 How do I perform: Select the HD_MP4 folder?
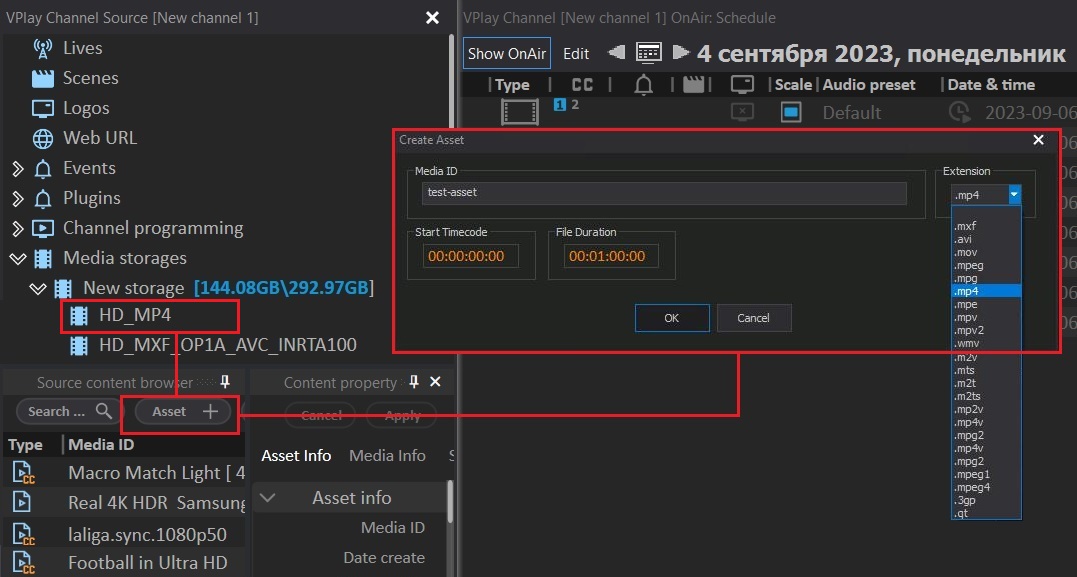point(135,316)
